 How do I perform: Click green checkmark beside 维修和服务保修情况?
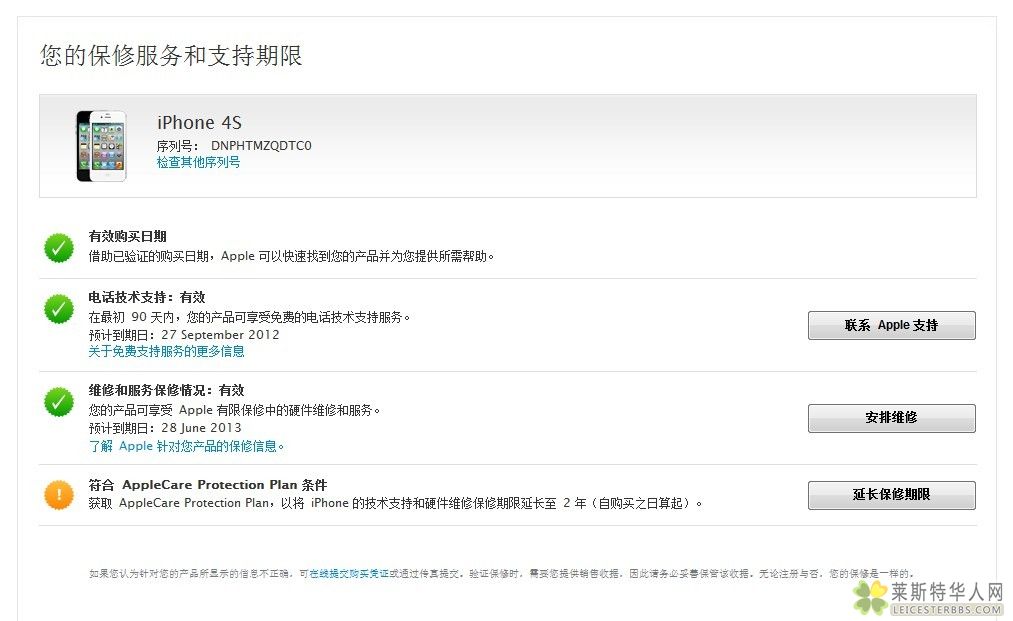(x=59, y=402)
